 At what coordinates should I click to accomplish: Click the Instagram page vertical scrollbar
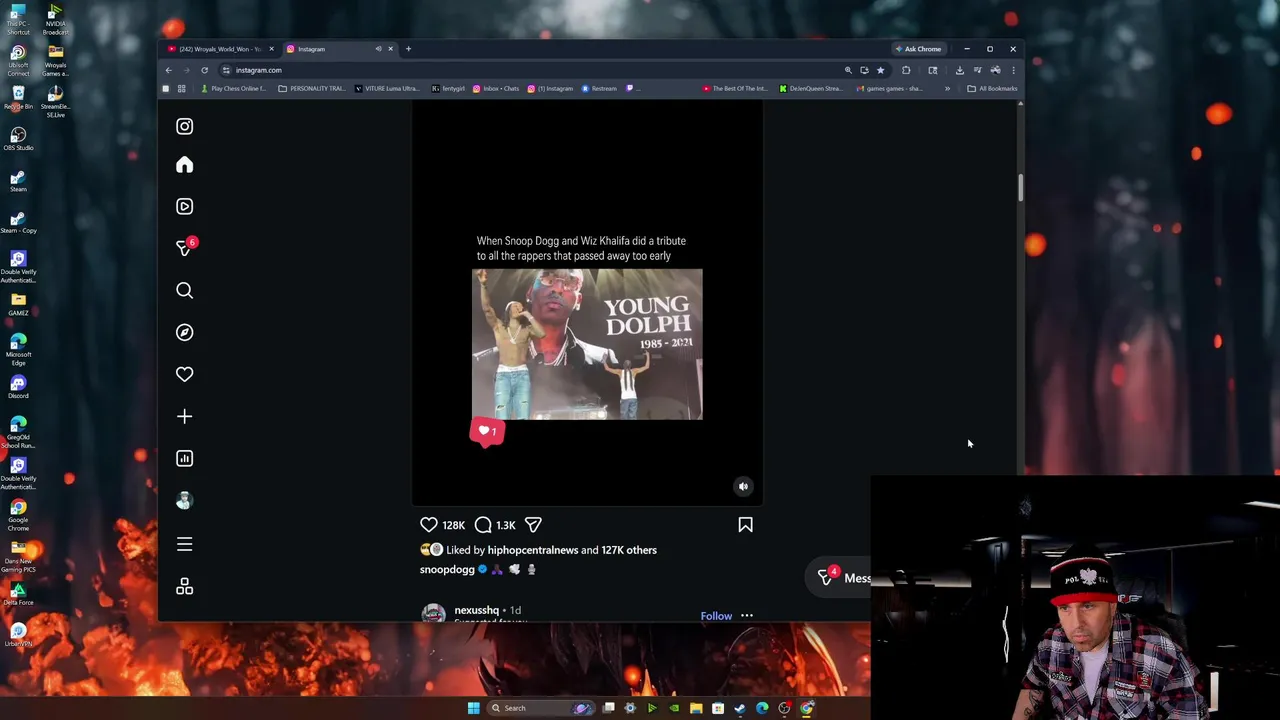tap(1020, 188)
